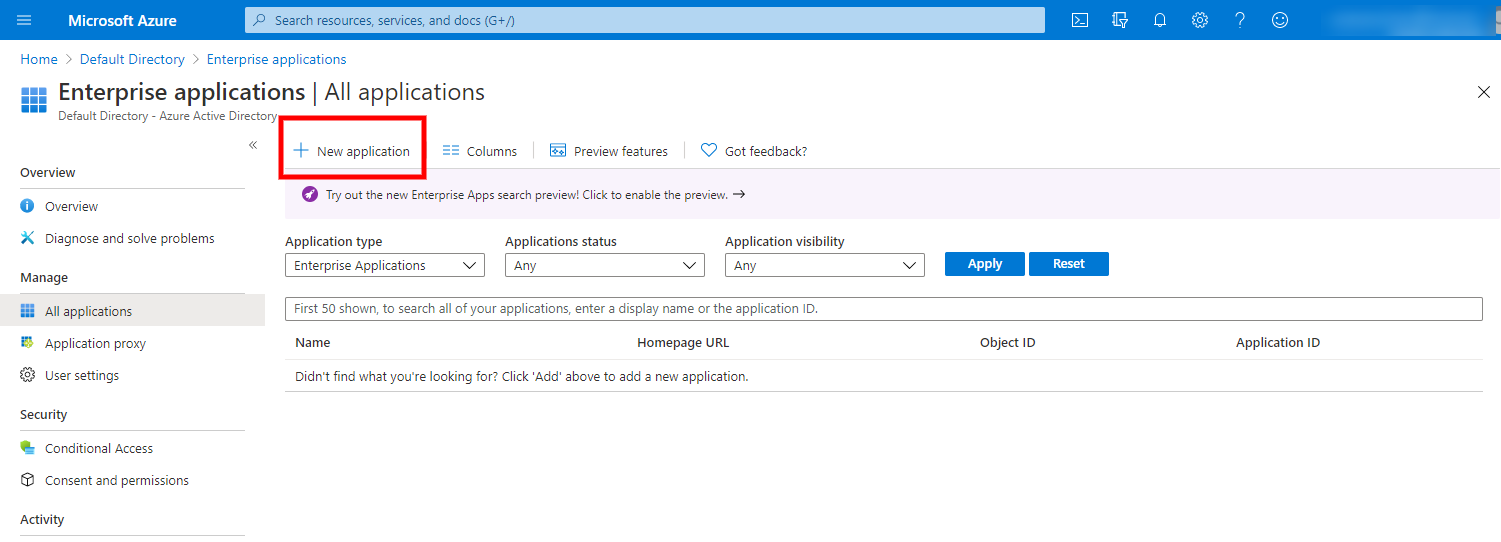
Task: Collapse the sidebar with the double chevron
Action: 253,145
